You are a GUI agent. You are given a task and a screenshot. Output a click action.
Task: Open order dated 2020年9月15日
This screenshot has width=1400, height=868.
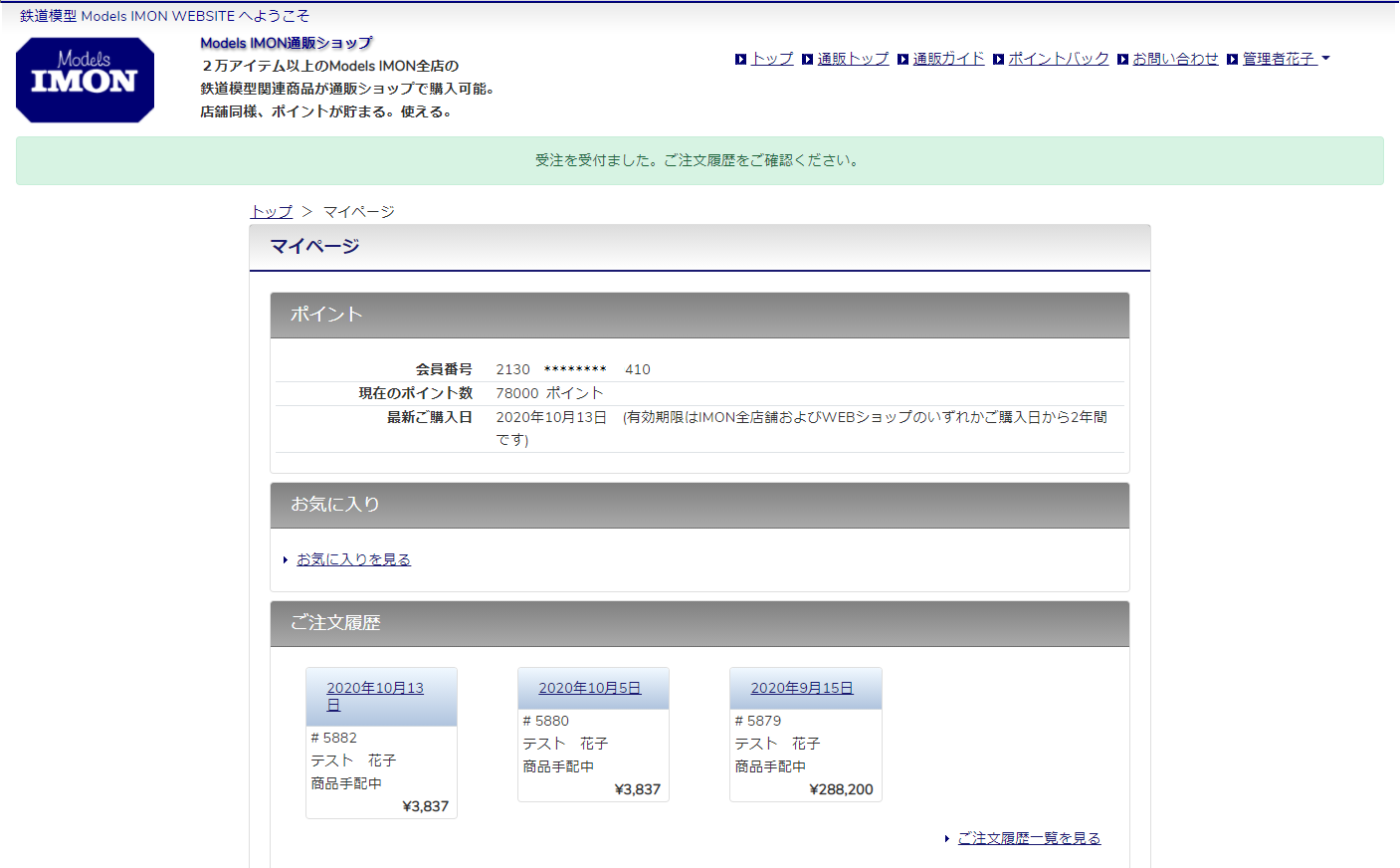pyautogui.click(x=801, y=688)
